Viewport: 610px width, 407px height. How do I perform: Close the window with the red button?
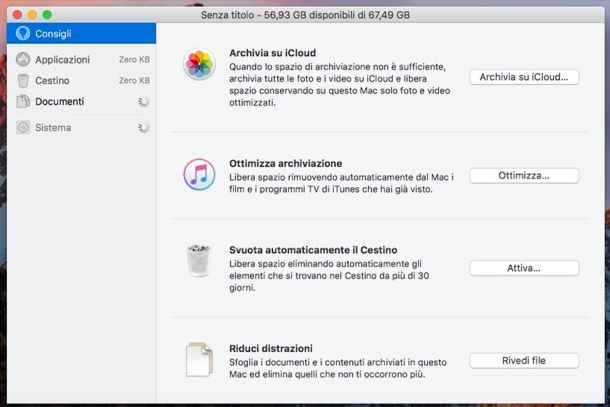pos(17,15)
